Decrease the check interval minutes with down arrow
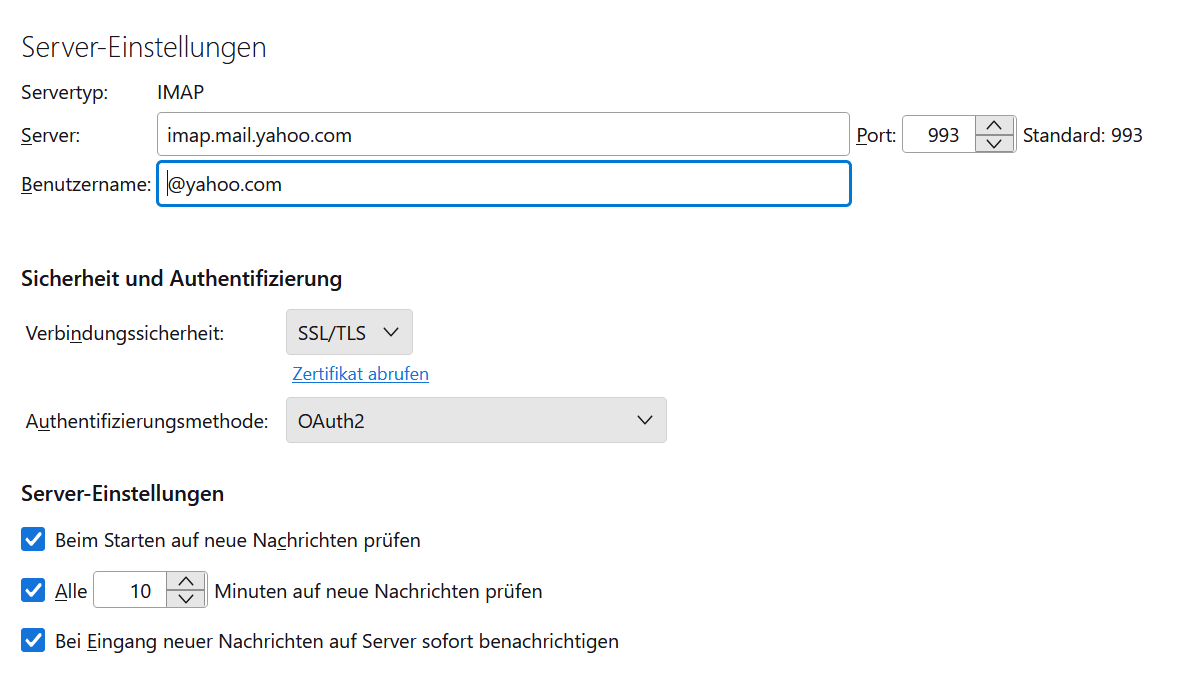 (x=185, y=599)
